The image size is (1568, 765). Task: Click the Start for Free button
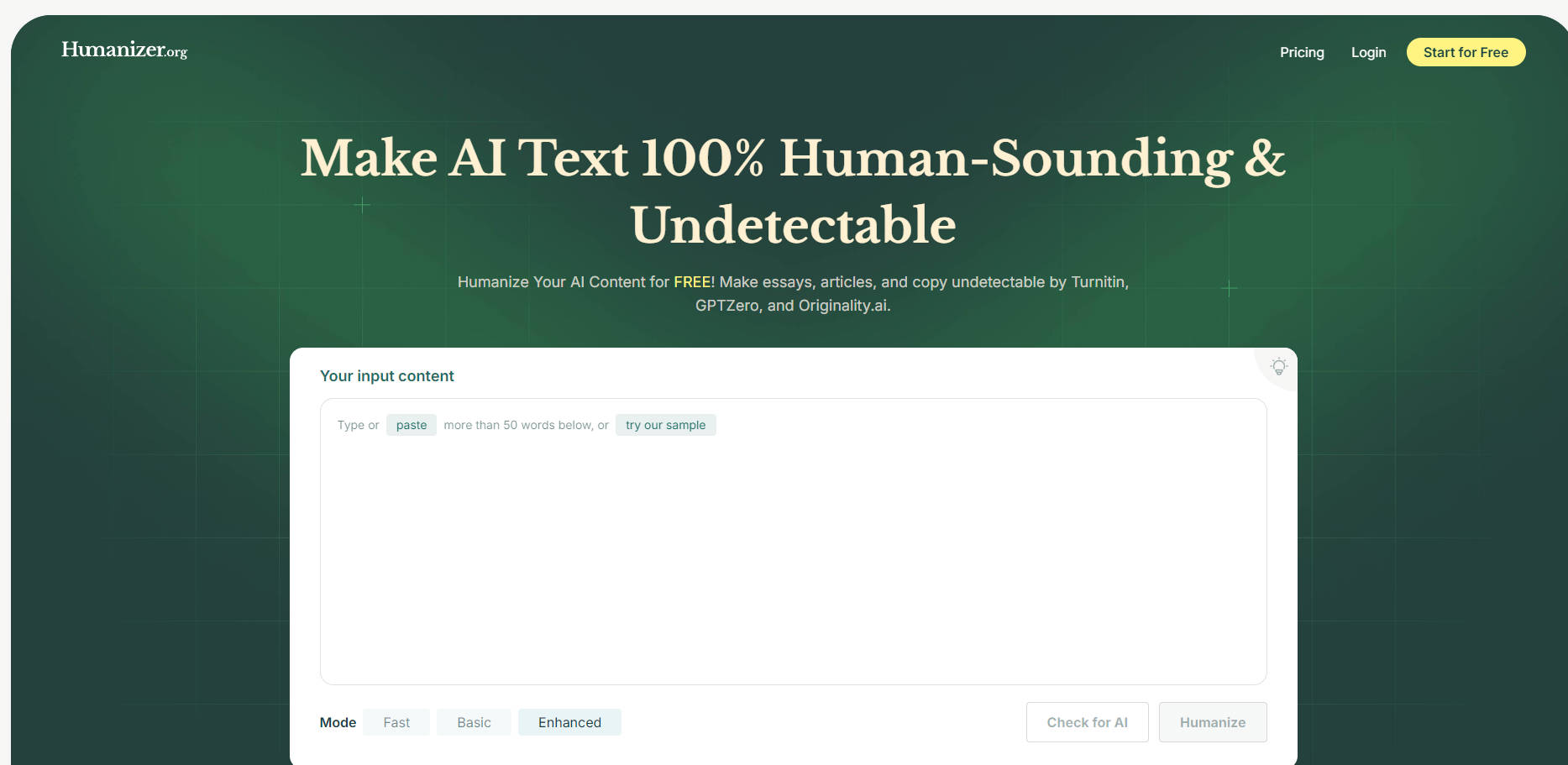click(1466, 52)
